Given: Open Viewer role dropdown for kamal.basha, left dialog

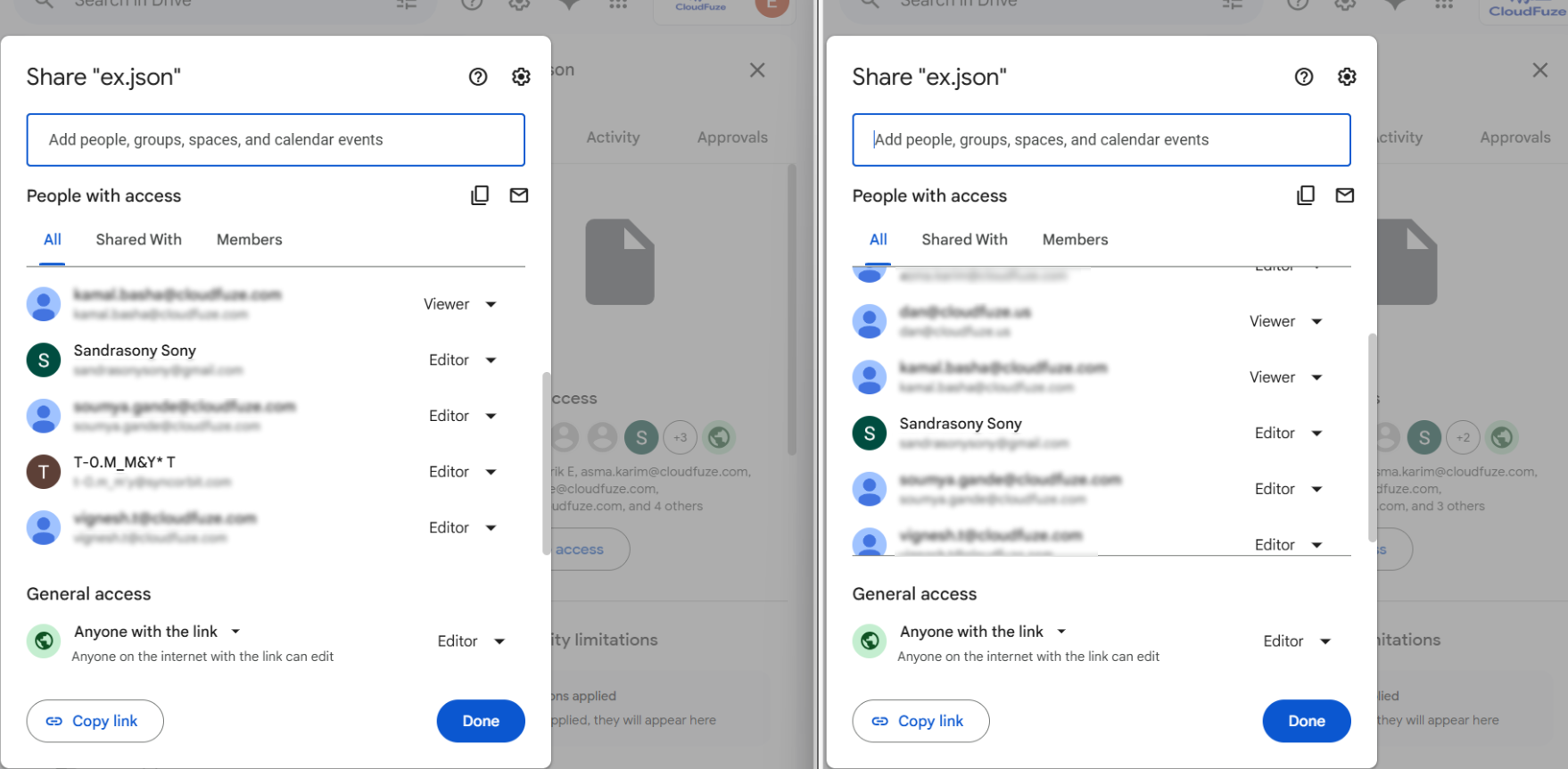Looking at the screenshot, I should tap(460, 304).
